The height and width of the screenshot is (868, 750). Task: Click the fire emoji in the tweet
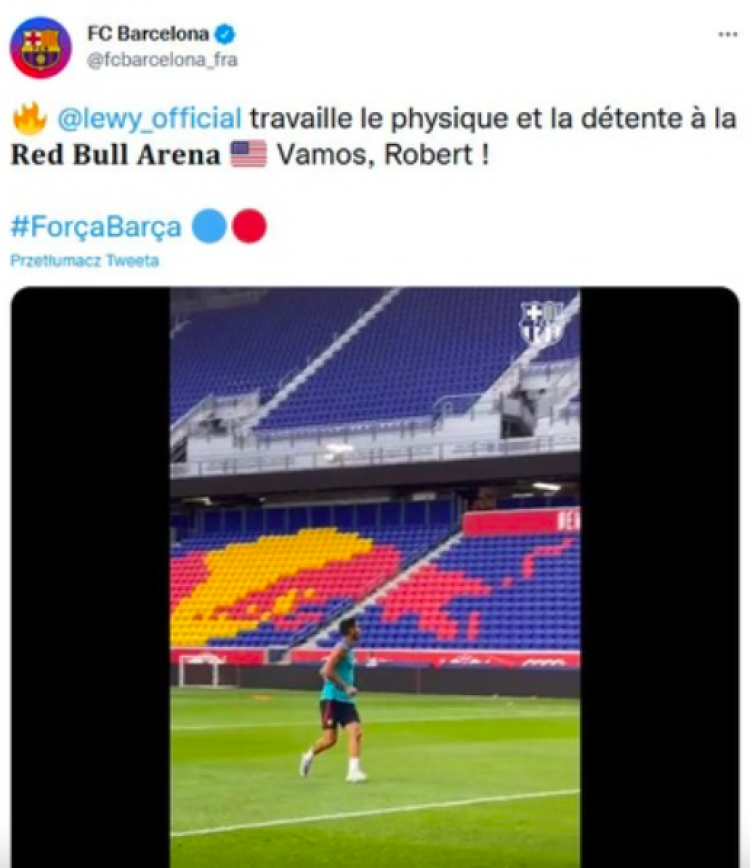click(29, 118)
